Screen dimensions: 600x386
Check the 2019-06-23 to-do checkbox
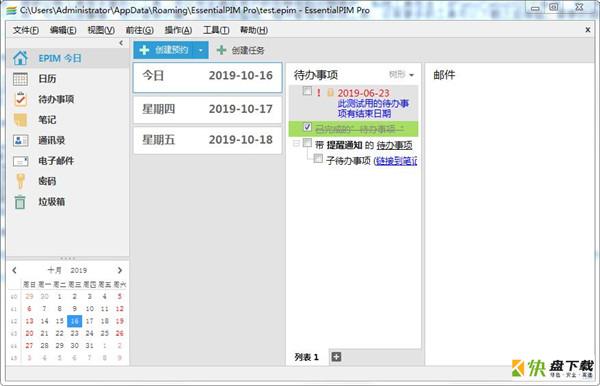tap(307, 91)
